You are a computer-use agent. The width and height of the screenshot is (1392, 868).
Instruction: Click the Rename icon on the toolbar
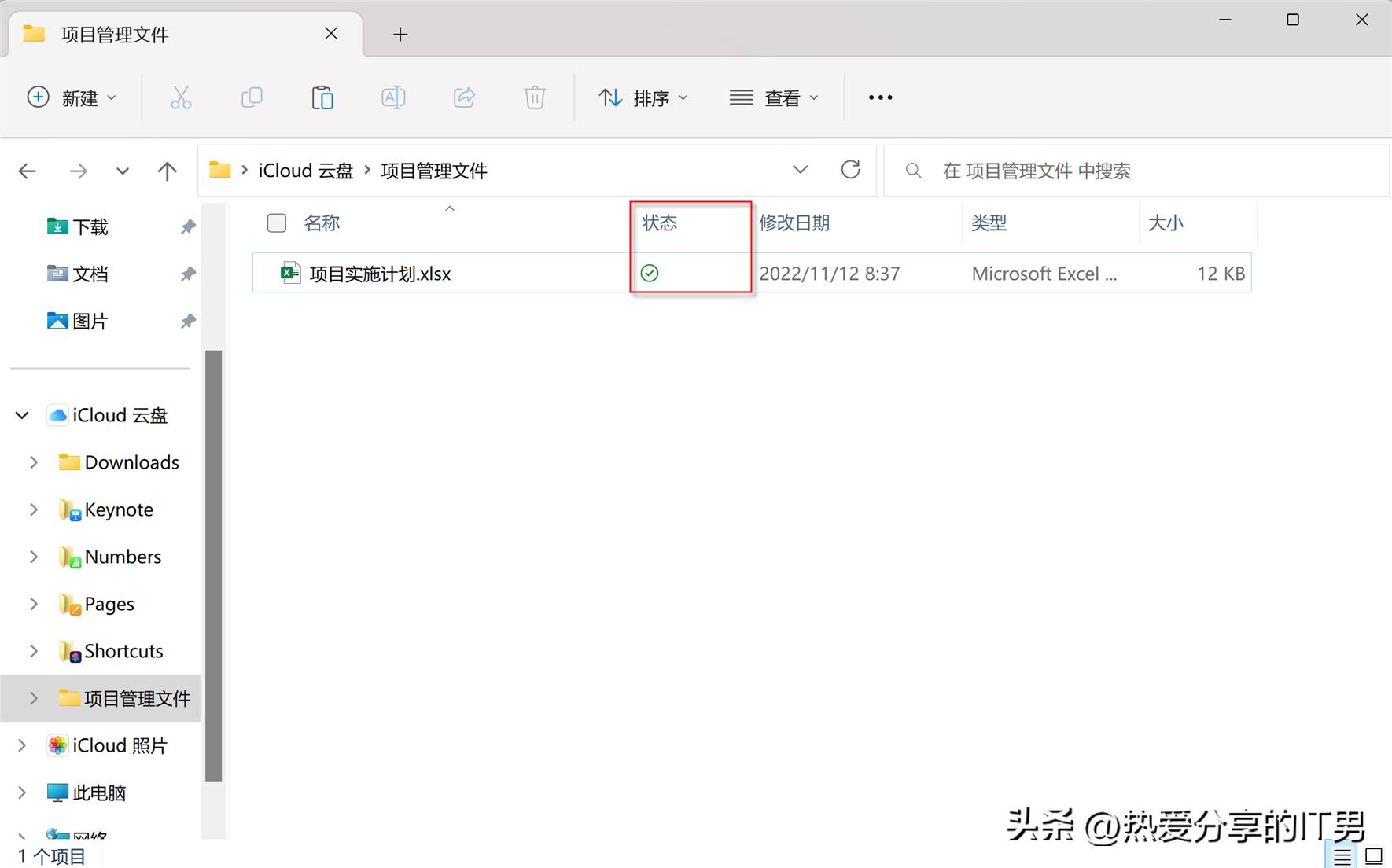point(393,97)
